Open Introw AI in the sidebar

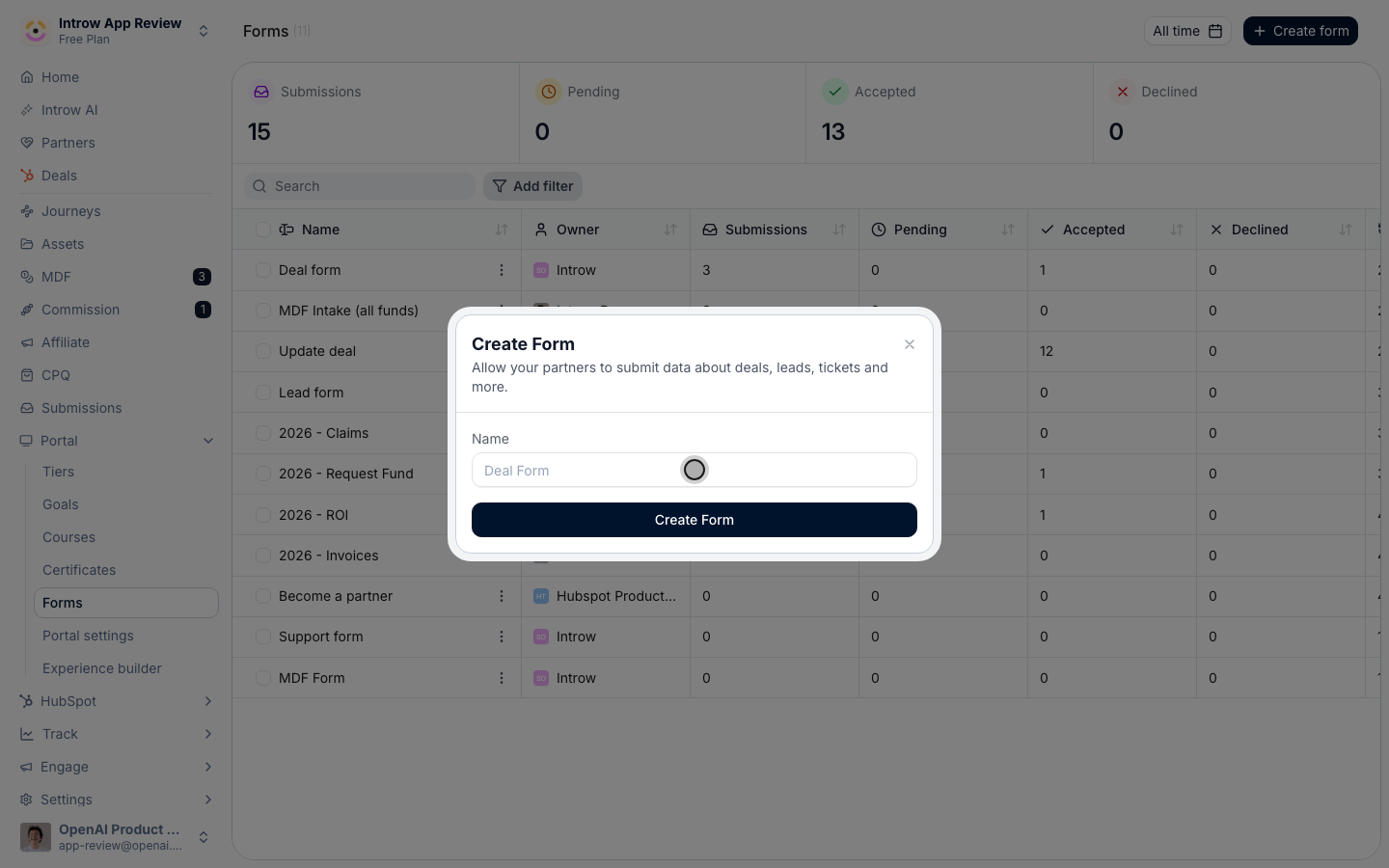click(69, 110)
